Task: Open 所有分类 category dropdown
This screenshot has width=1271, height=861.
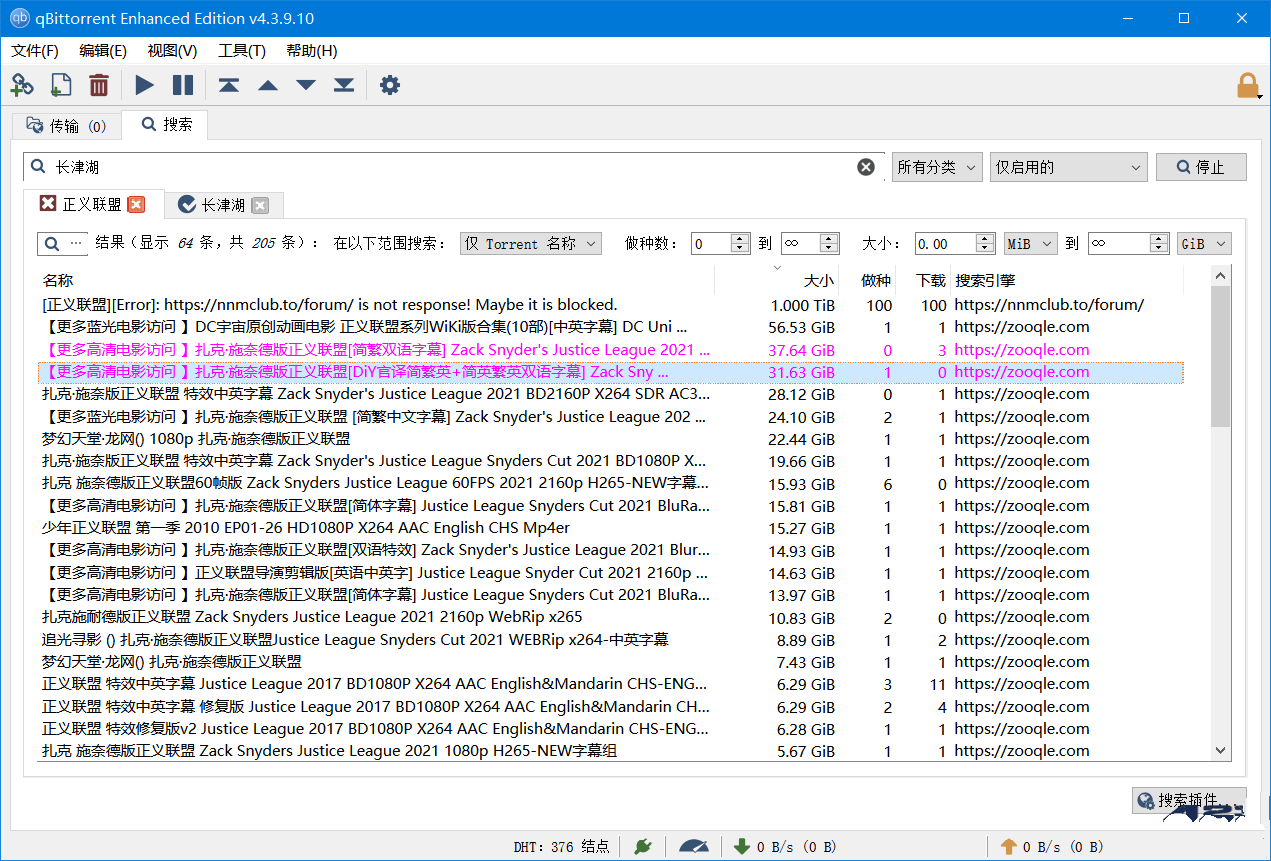Action: tap(937, 167)
